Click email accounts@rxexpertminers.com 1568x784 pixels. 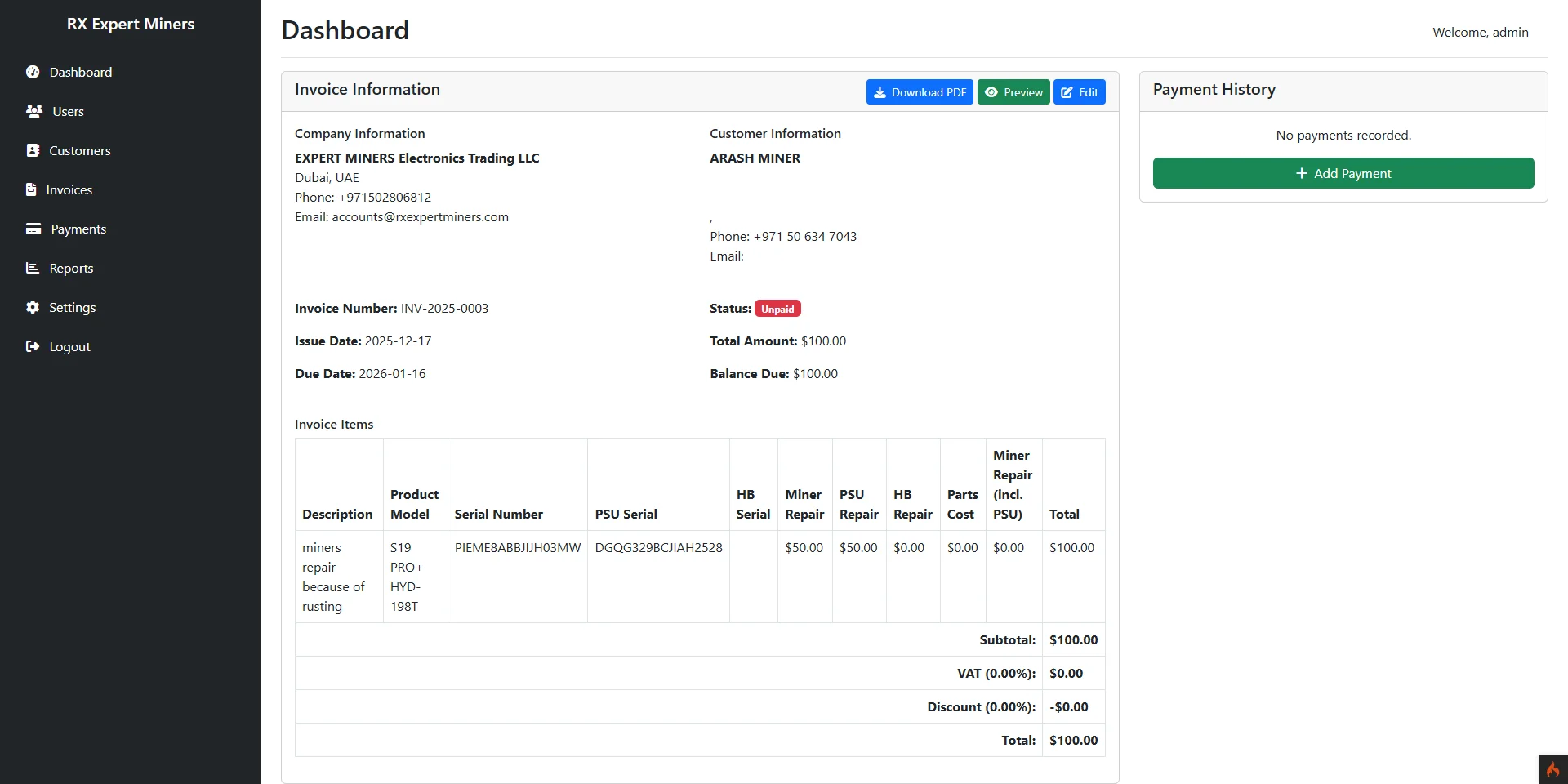pos(420,217)
